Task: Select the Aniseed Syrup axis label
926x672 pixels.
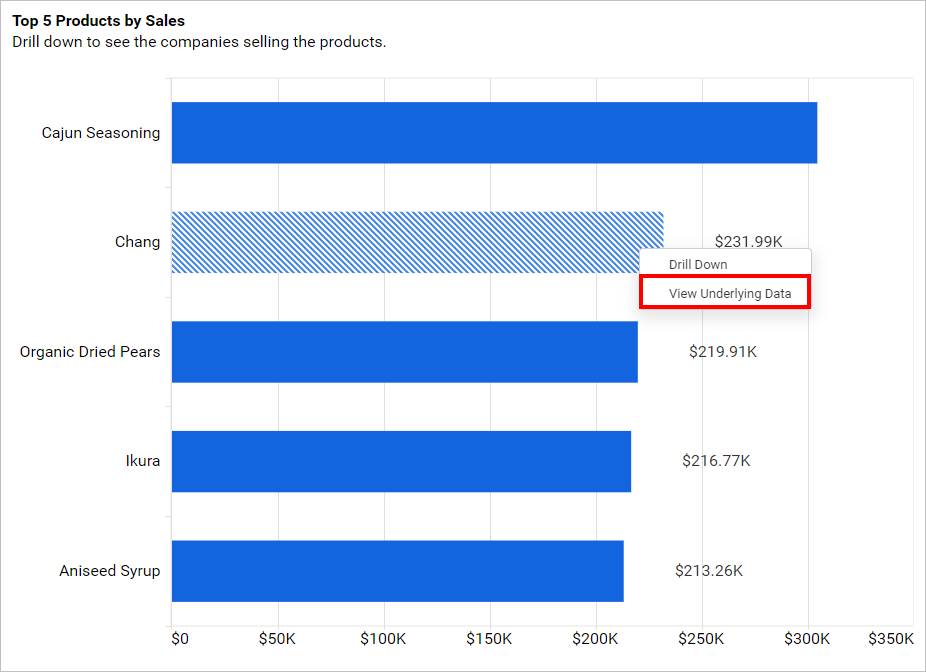Action: (109, 571)
